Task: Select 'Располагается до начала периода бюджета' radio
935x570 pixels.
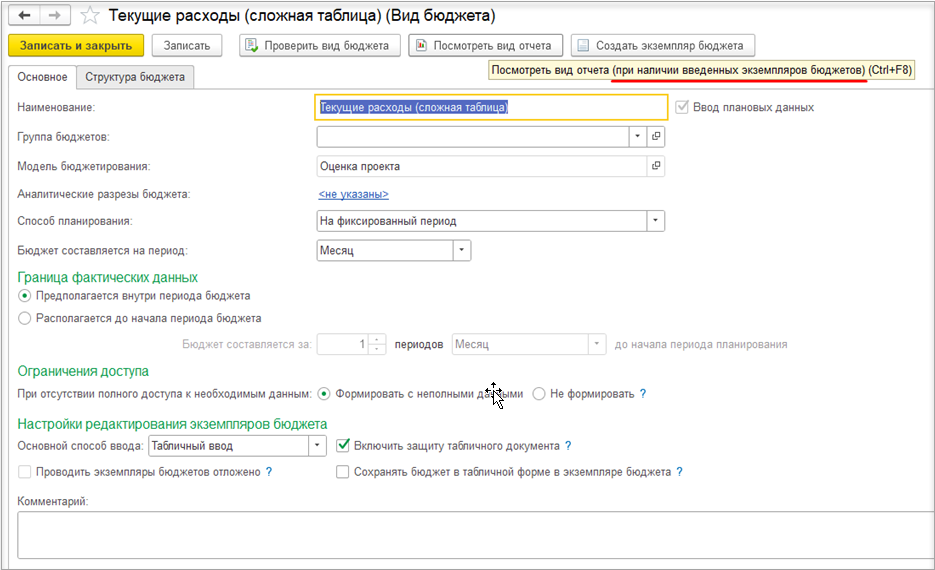Action: [x=25, y=318]
